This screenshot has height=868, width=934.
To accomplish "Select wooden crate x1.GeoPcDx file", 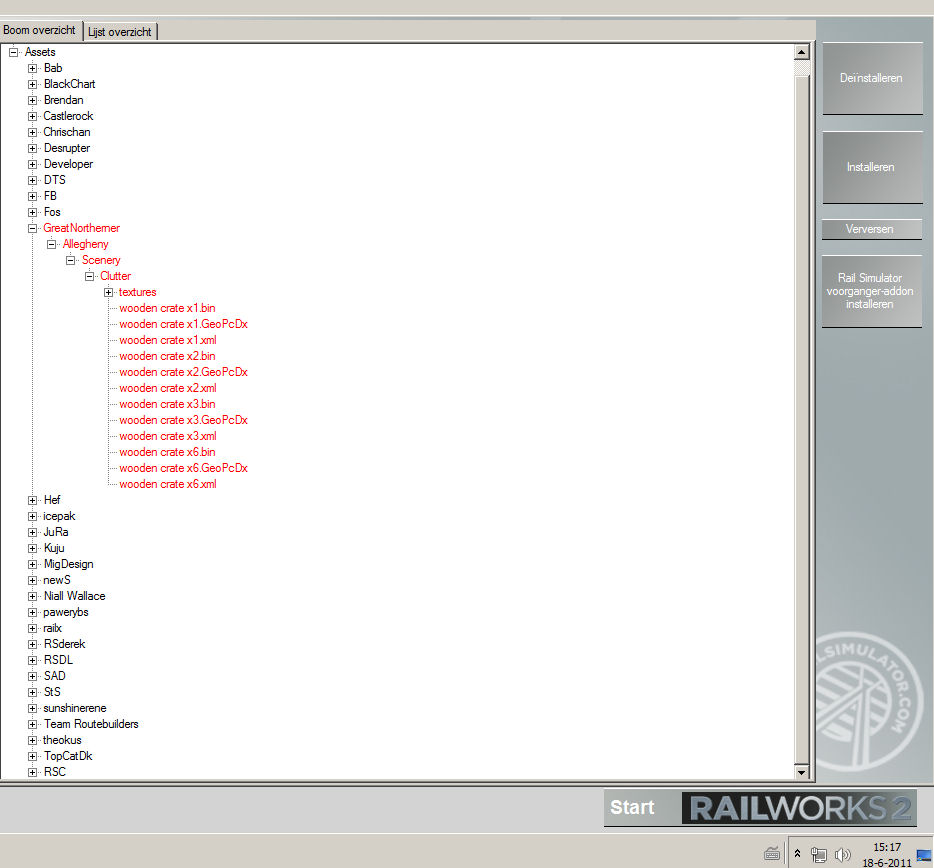I will [x=183, y=325].
